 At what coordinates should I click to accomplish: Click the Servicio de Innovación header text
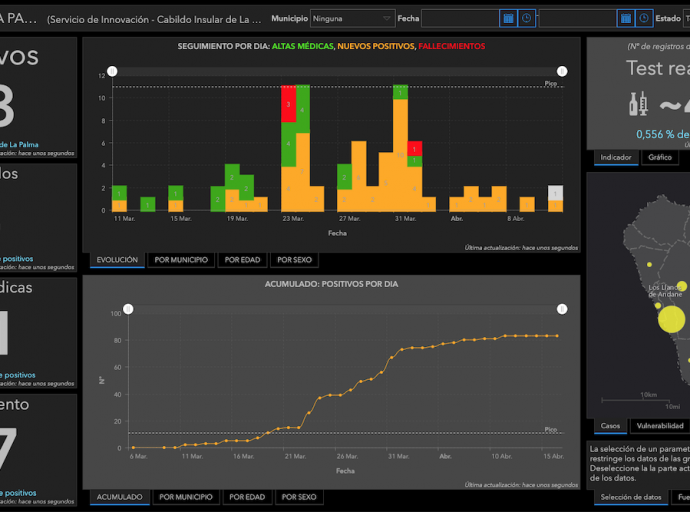coord(154,19)
